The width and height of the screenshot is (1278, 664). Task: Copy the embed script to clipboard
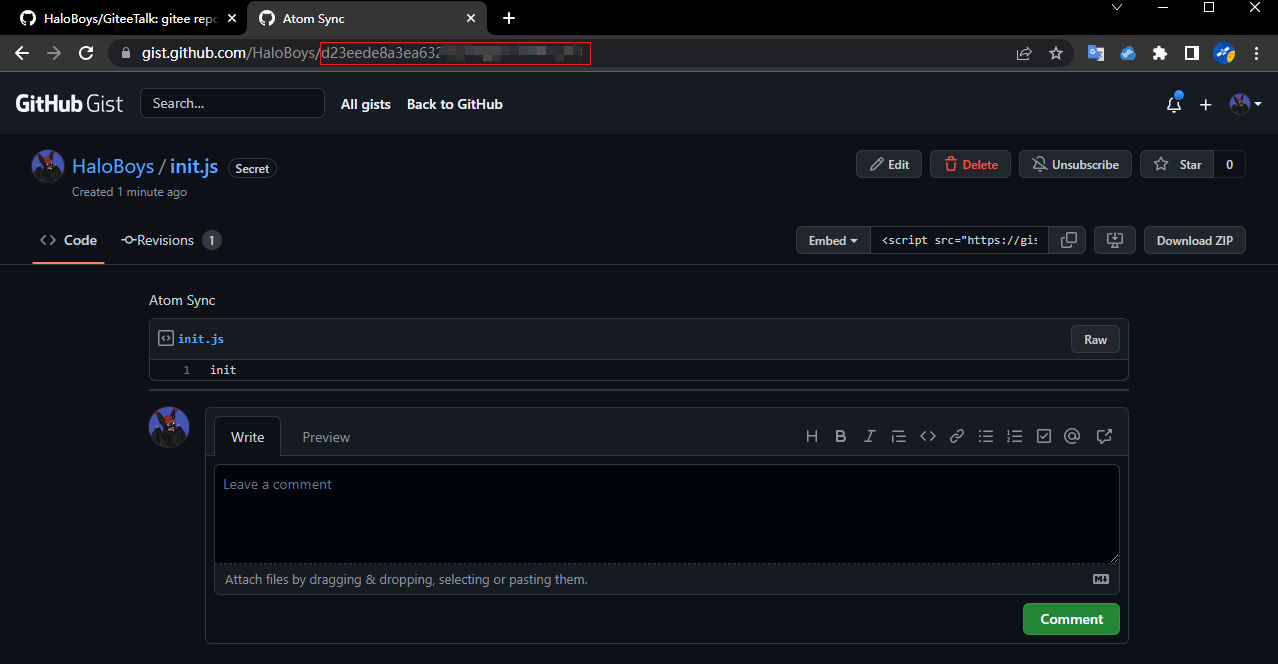pos(1069,240)
